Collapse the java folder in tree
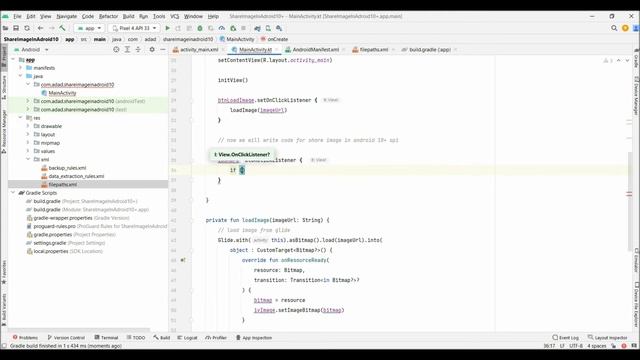Screen dimensions: 640x360 20,76
